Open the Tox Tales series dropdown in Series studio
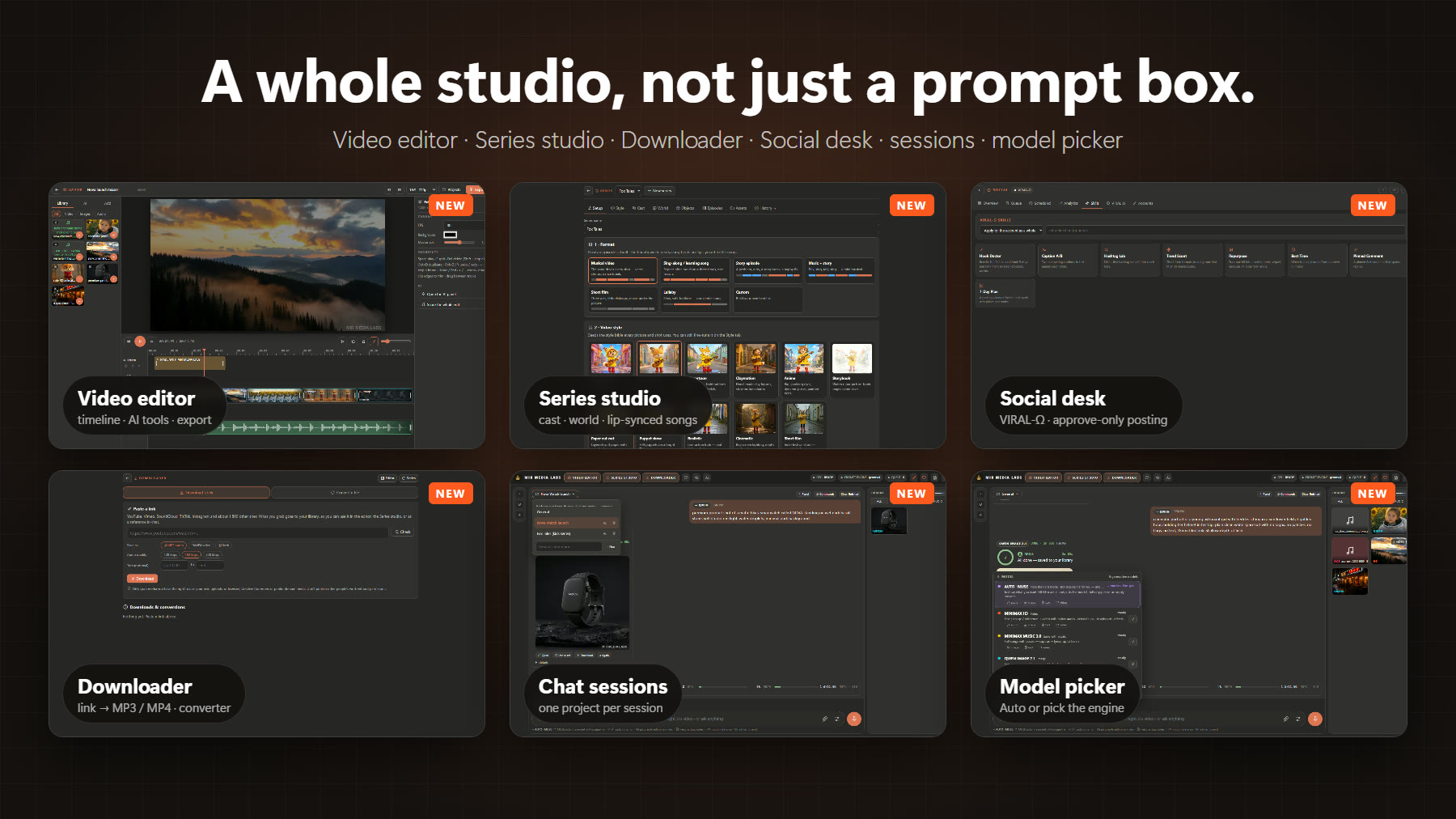Image resolution: width=1456 pixels, height=819 pixels. 629,191
